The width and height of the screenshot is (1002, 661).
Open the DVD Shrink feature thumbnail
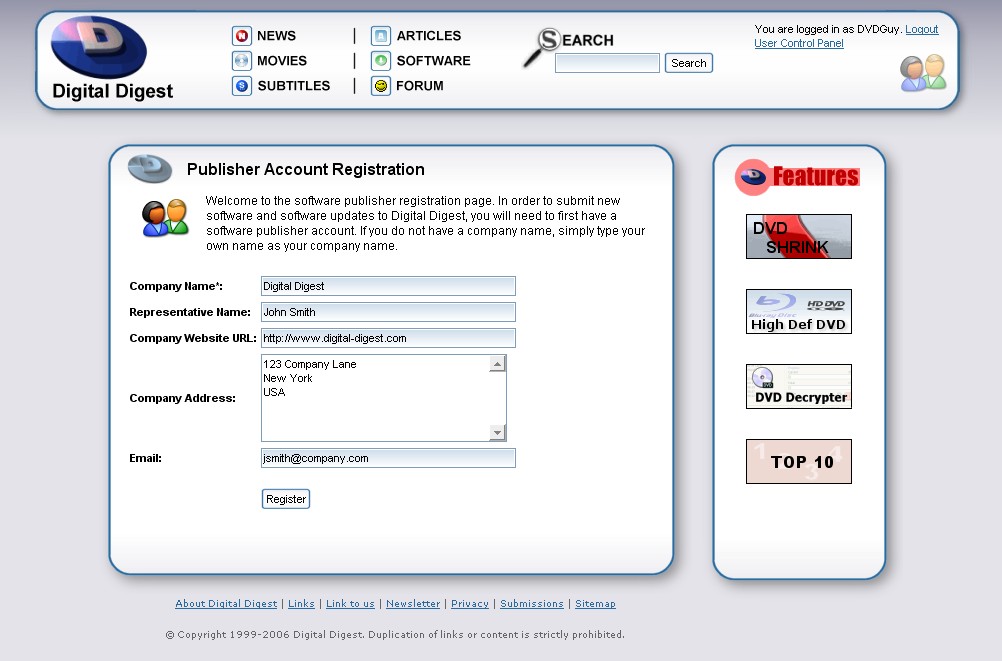(x=798, y=237)
